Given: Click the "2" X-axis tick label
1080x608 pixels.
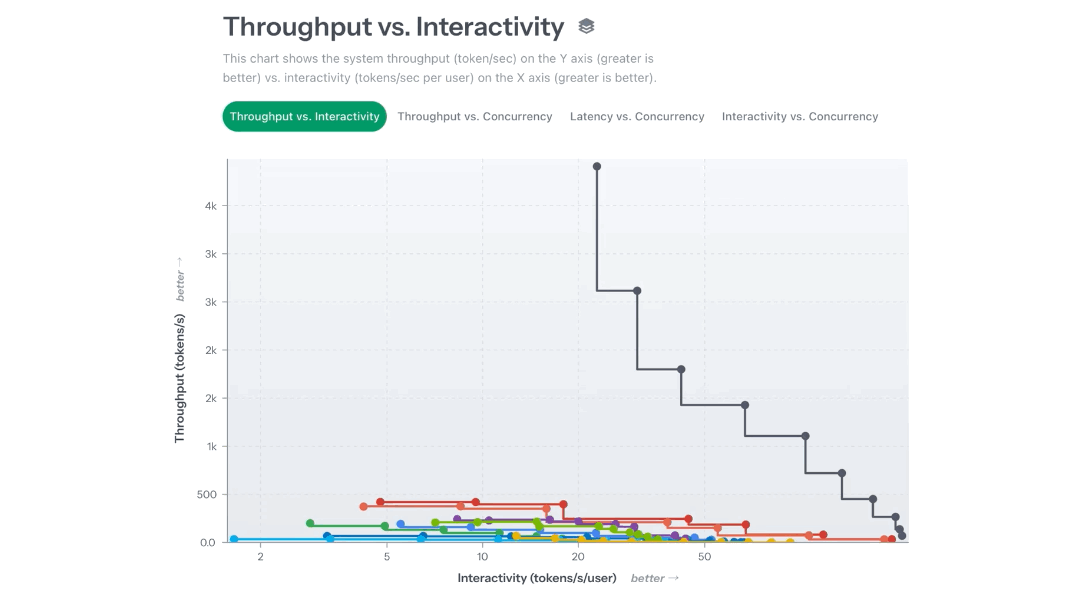Looking at the screenshot, I should point(260,557).
